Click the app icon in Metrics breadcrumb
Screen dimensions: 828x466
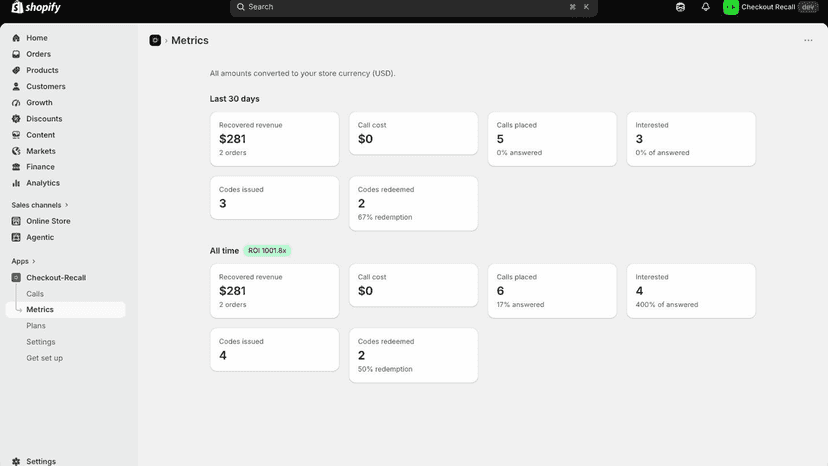tap(155, 40)
